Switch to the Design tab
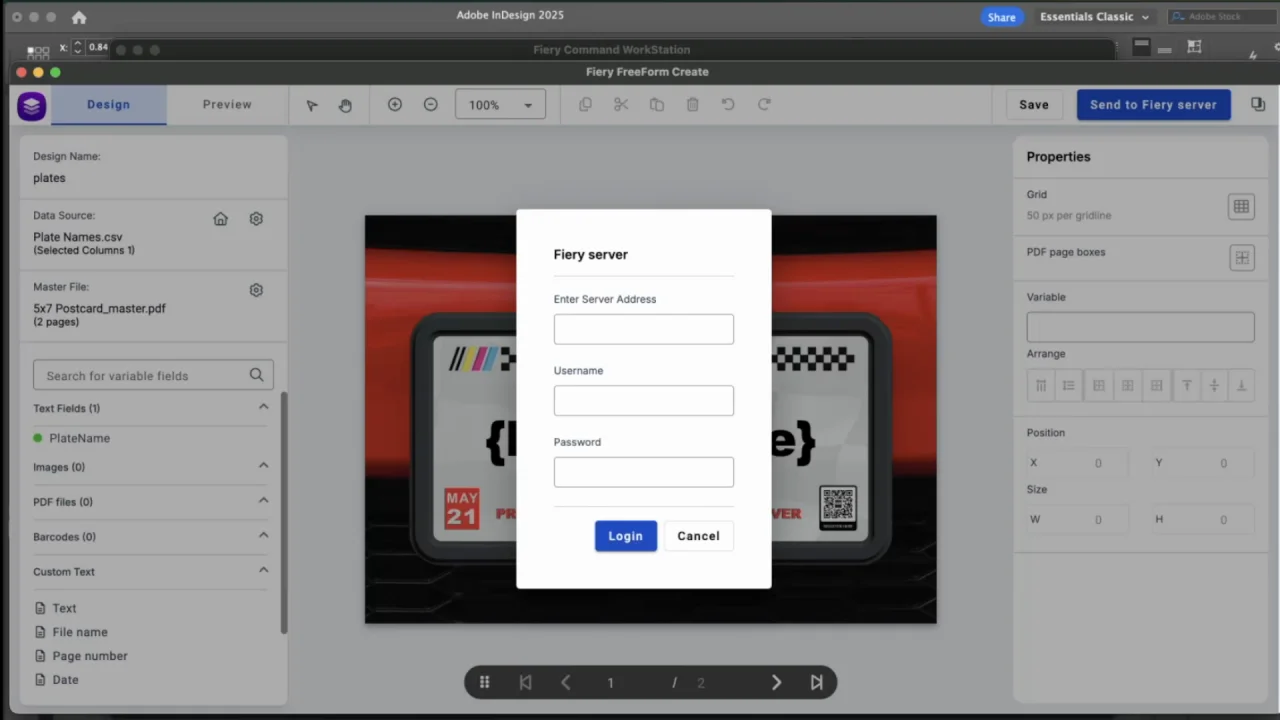Screen dimensions: 1280x720 108,104
